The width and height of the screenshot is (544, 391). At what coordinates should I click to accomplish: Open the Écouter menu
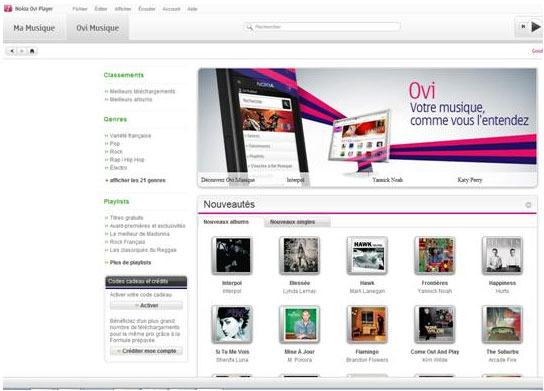pos(147,9)
